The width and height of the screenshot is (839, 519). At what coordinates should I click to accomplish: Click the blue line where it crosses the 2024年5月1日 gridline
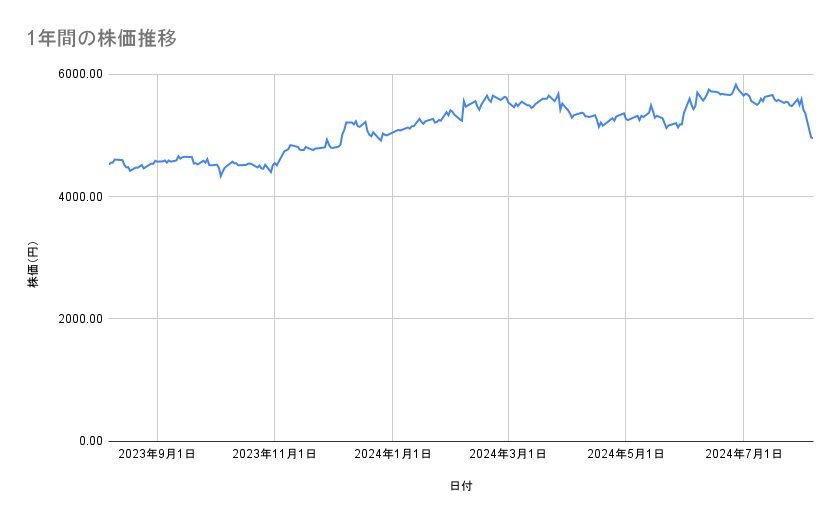626,118
